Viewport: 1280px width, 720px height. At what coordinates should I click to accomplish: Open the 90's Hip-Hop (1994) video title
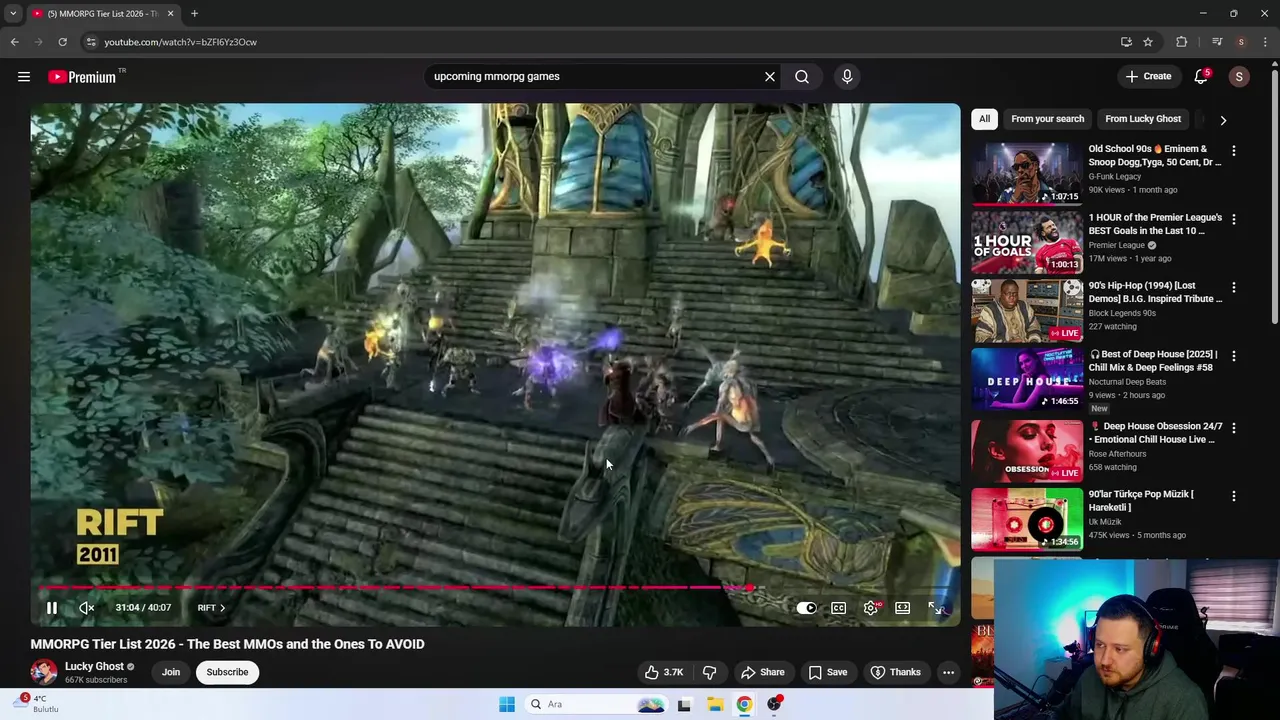pyautogui.click(x=1155, y=292)
